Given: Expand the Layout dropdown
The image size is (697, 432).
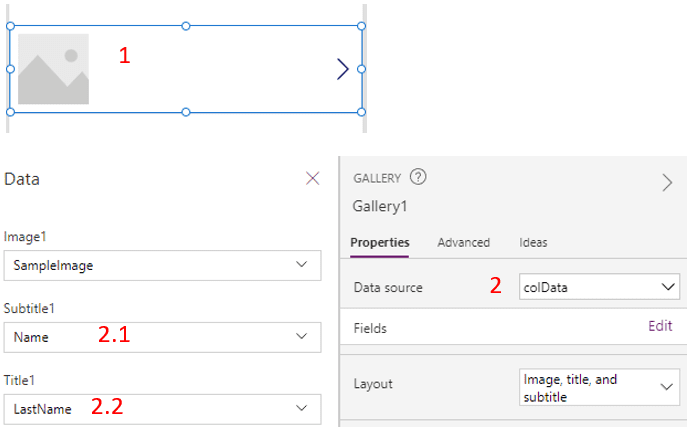Looking at the screenshot, I should click(599, 386).
